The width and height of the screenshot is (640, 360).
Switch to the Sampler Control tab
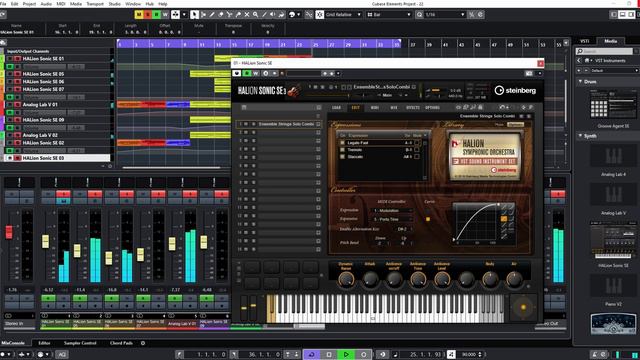pyautogui.click(x=80, y=343)
